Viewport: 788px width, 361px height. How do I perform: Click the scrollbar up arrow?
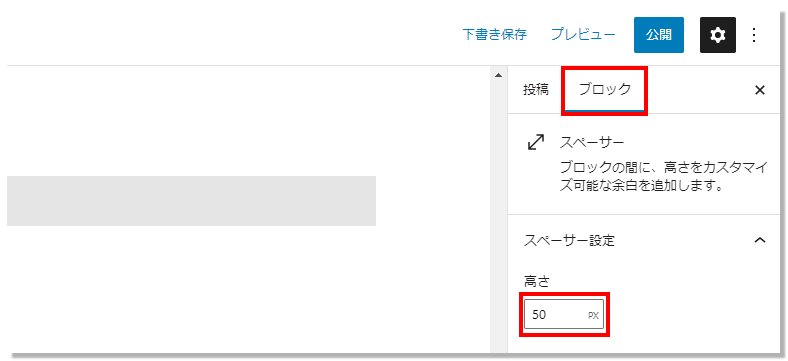(499, 75)
